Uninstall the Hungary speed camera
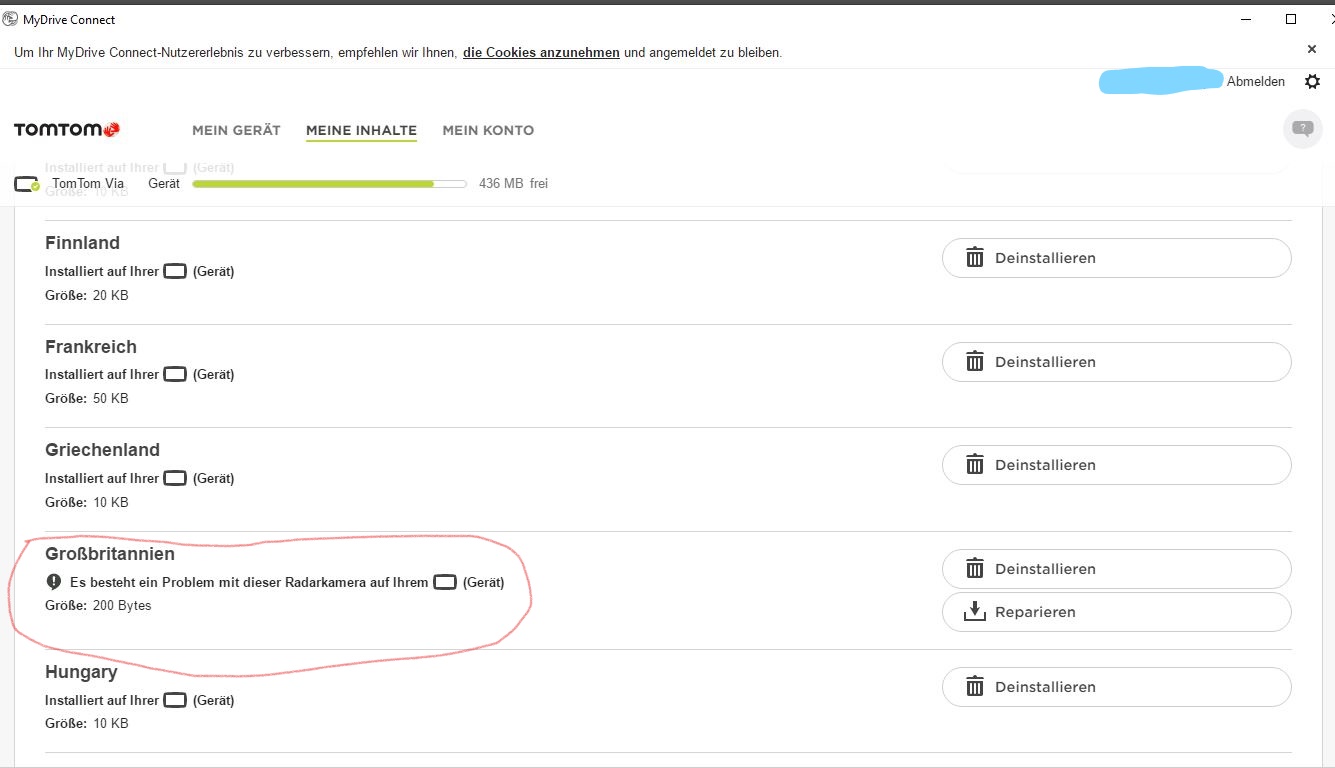The width and height of the screenshot is (1335, 768). click(x=1116, y=687)
